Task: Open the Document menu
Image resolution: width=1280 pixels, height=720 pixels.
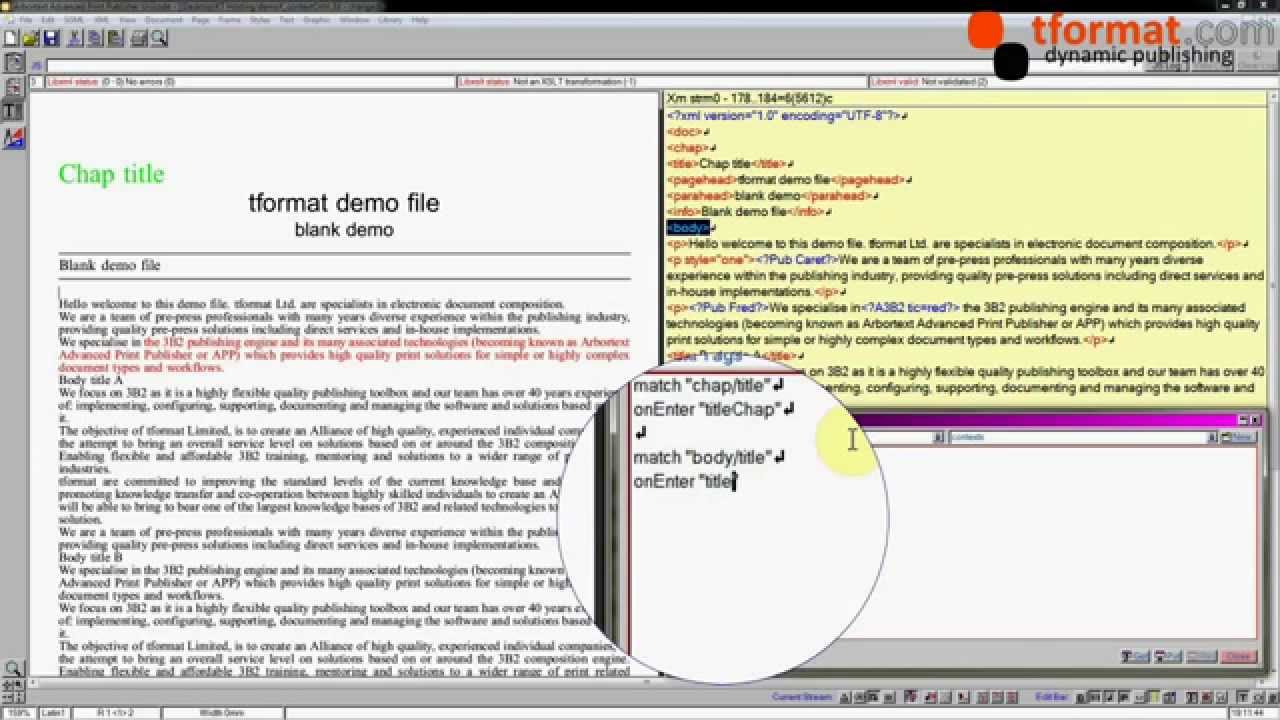Action: (x=164, y=20)
